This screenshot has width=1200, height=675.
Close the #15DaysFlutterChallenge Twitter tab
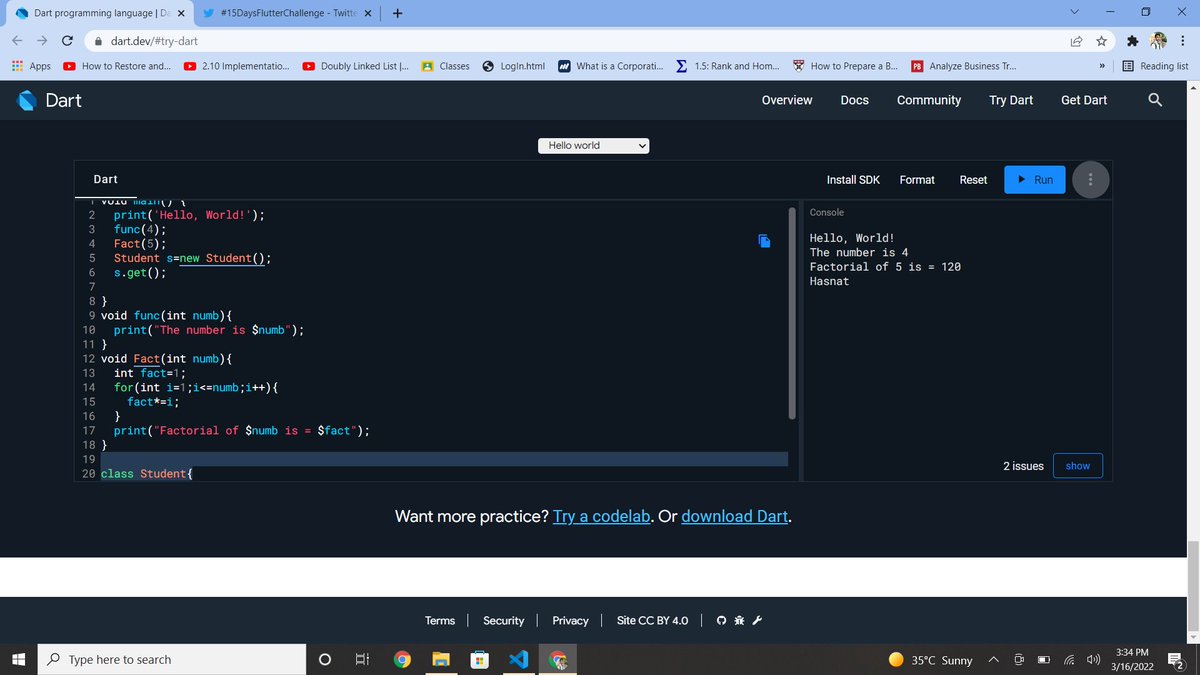[x=366, y=14]
